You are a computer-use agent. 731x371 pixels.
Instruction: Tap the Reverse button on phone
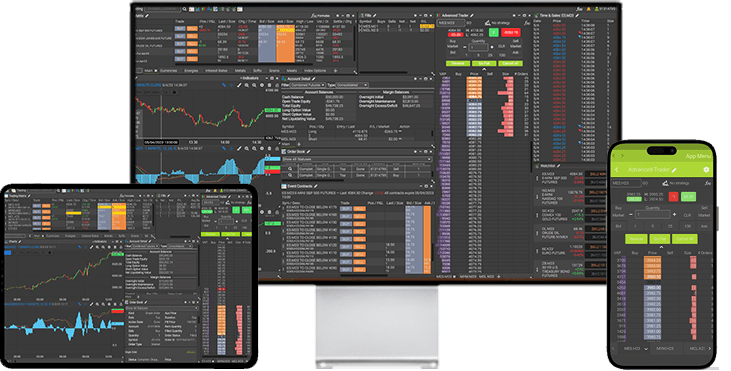coord(636,239)
